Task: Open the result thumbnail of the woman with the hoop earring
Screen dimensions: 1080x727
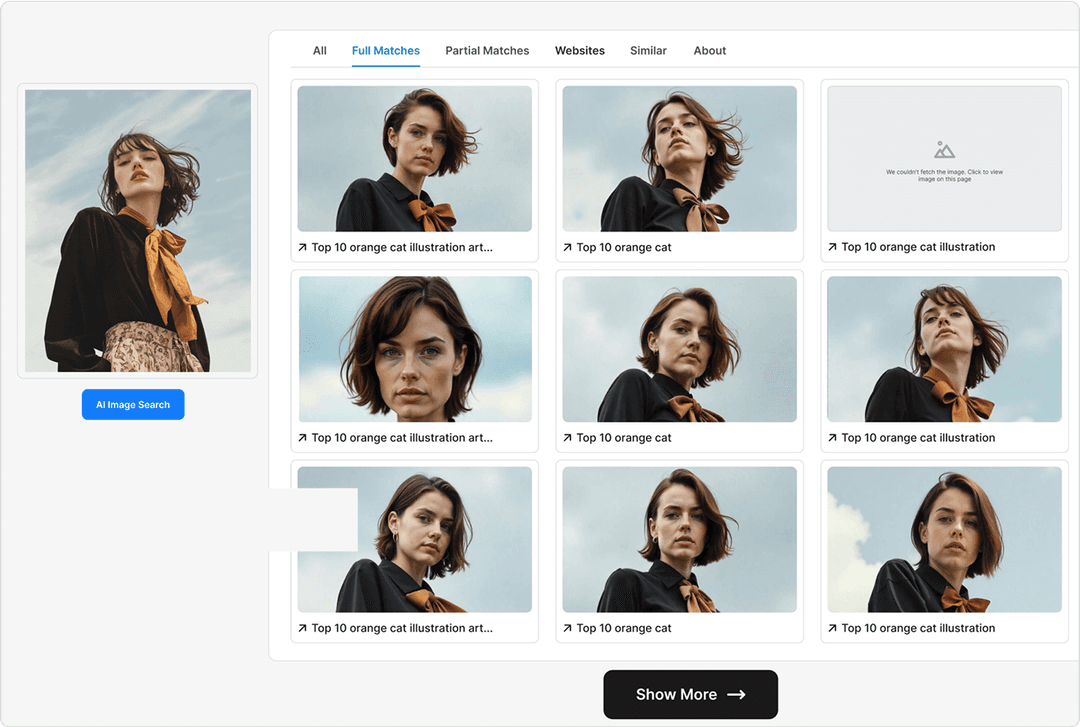Action: click(415, 540)
